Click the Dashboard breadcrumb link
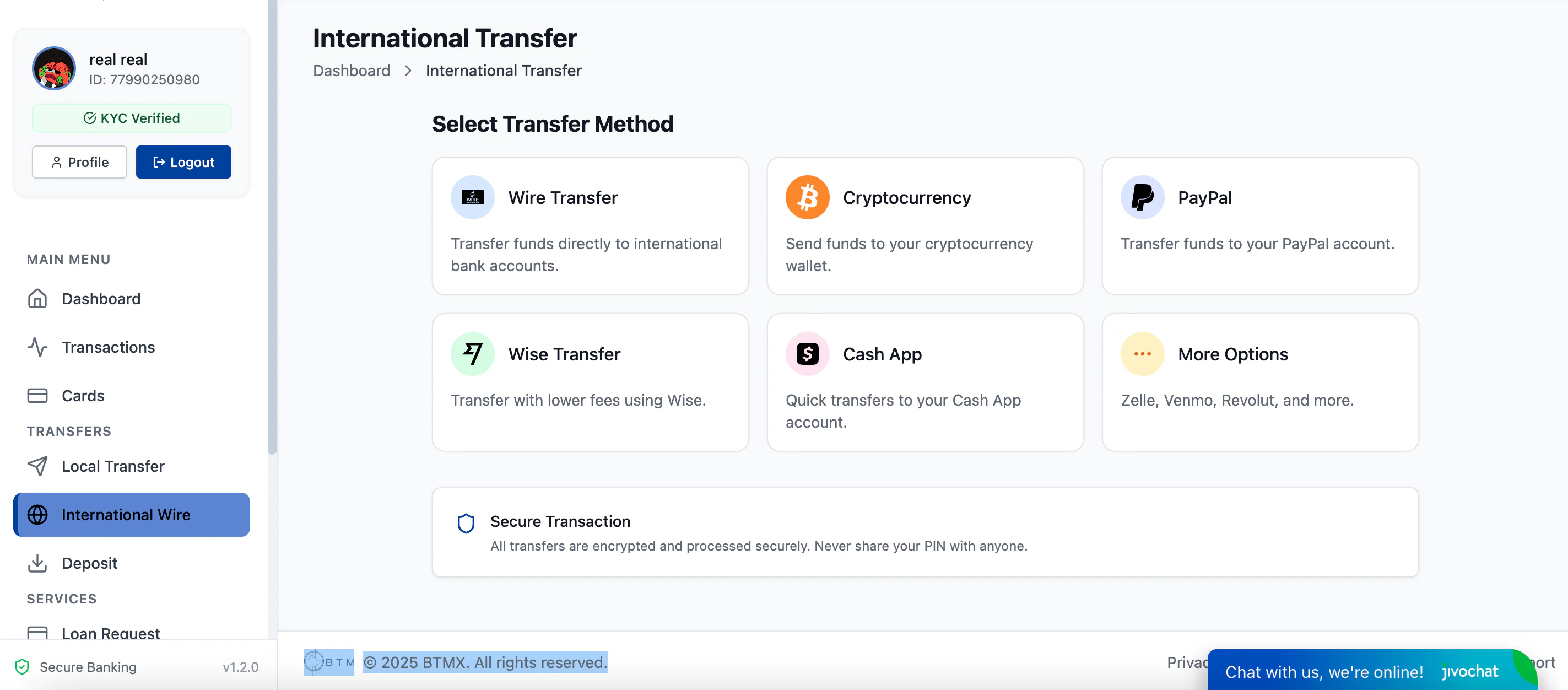The height and width of the screenshot is (690, 1568). click(x=351, y=71)
